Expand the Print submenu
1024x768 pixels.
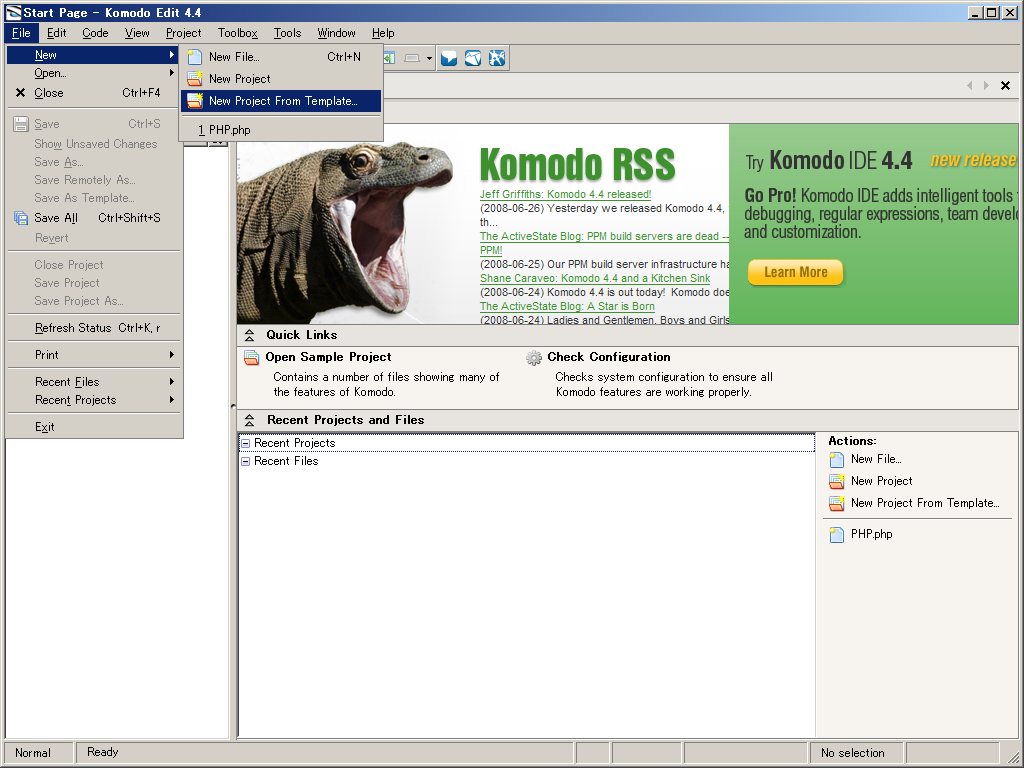click(93, 355)
